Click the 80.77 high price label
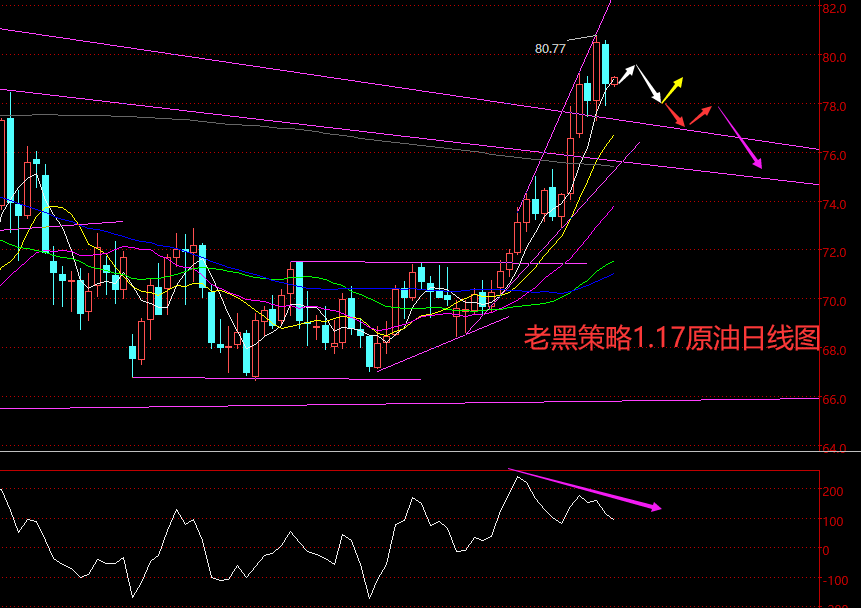The width and height of the screenshot is (861, 608). tap(550, 49)
